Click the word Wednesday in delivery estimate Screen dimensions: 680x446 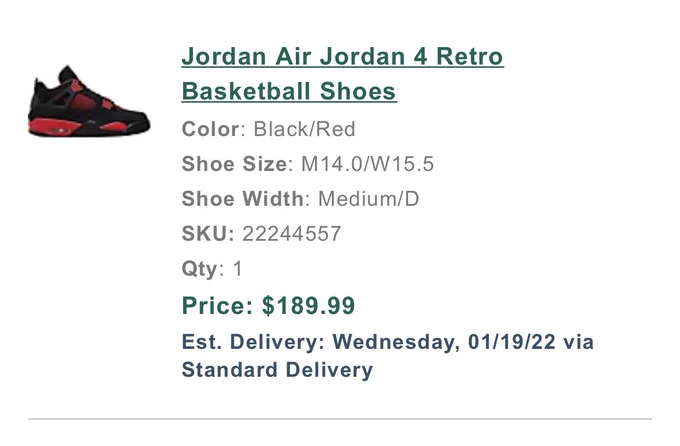click(396, 342)
